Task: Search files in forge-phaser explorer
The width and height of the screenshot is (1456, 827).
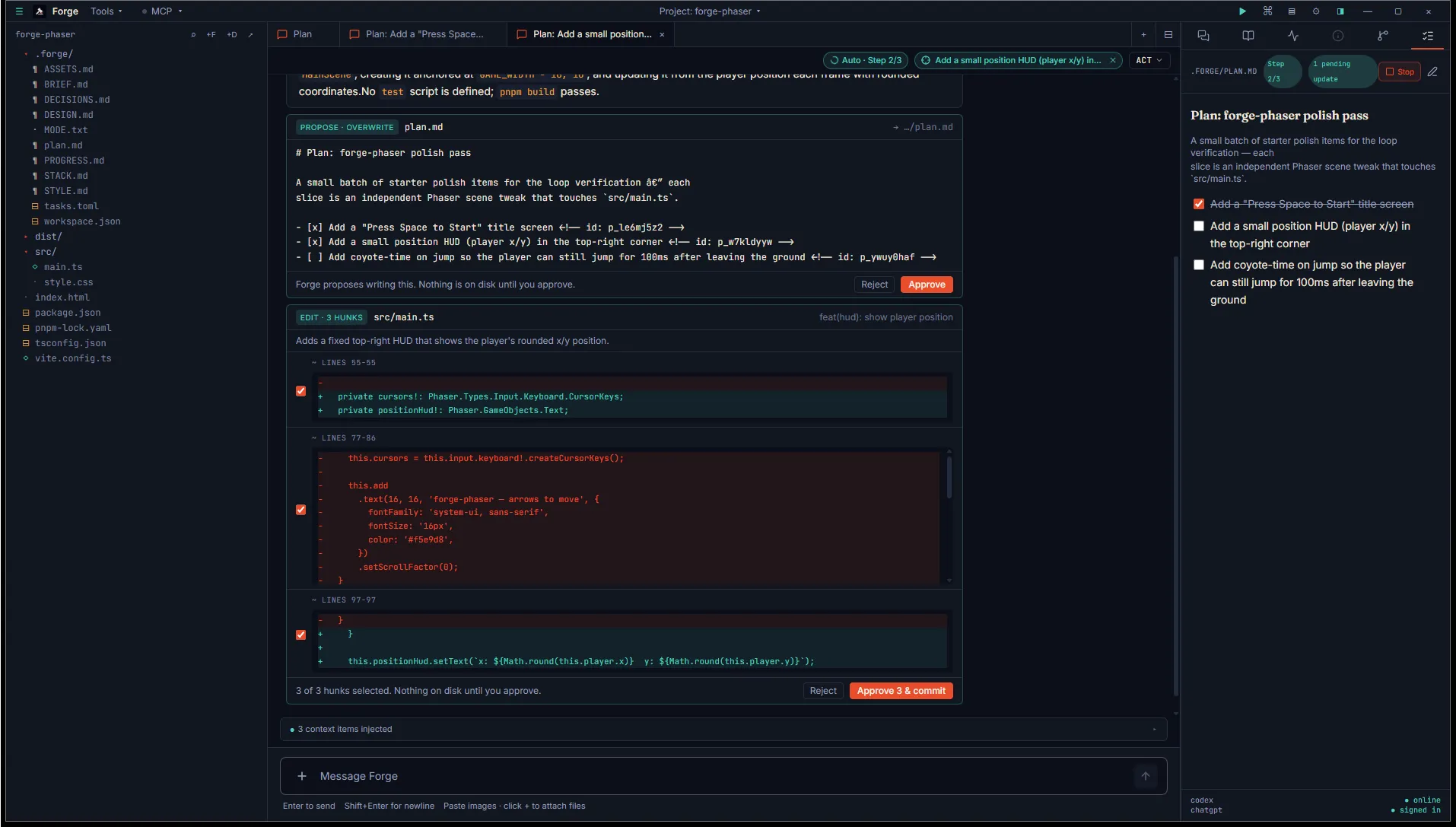Action: point(193,35)
